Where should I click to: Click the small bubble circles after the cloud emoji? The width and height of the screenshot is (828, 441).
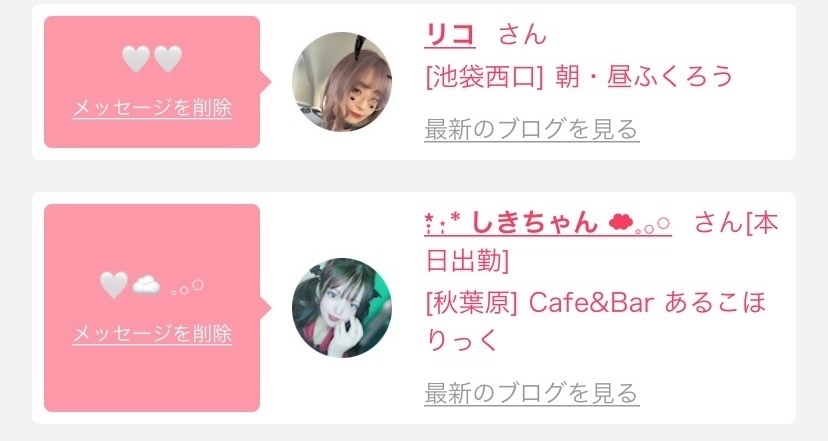[x=187, y=288]
